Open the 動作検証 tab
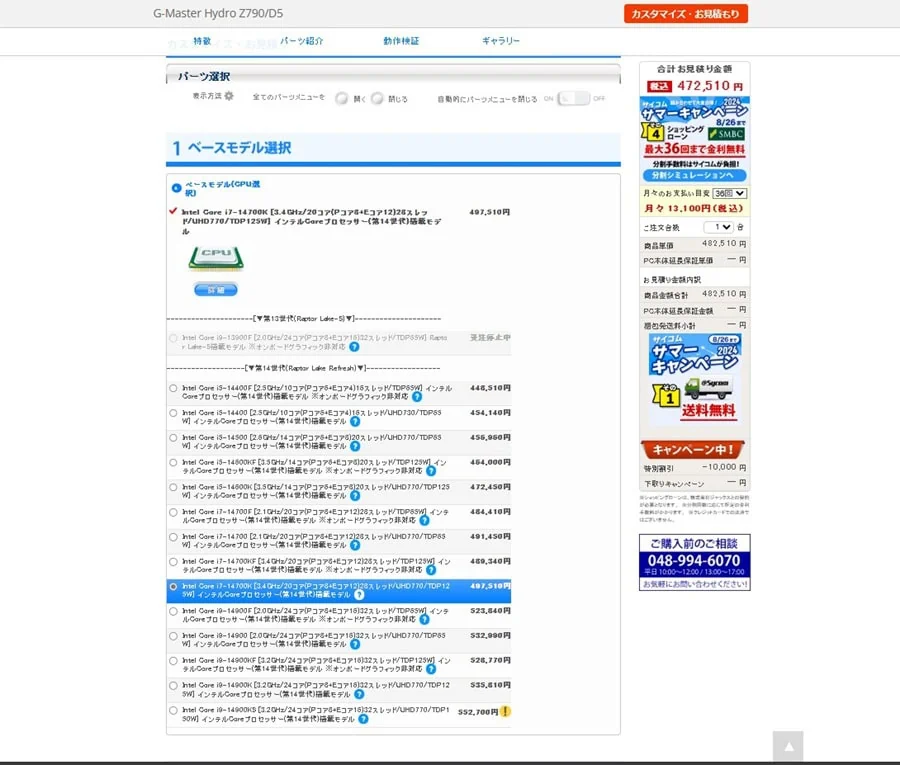The height and width of the screenshot is (765, 900). click(x=401, y=41)
